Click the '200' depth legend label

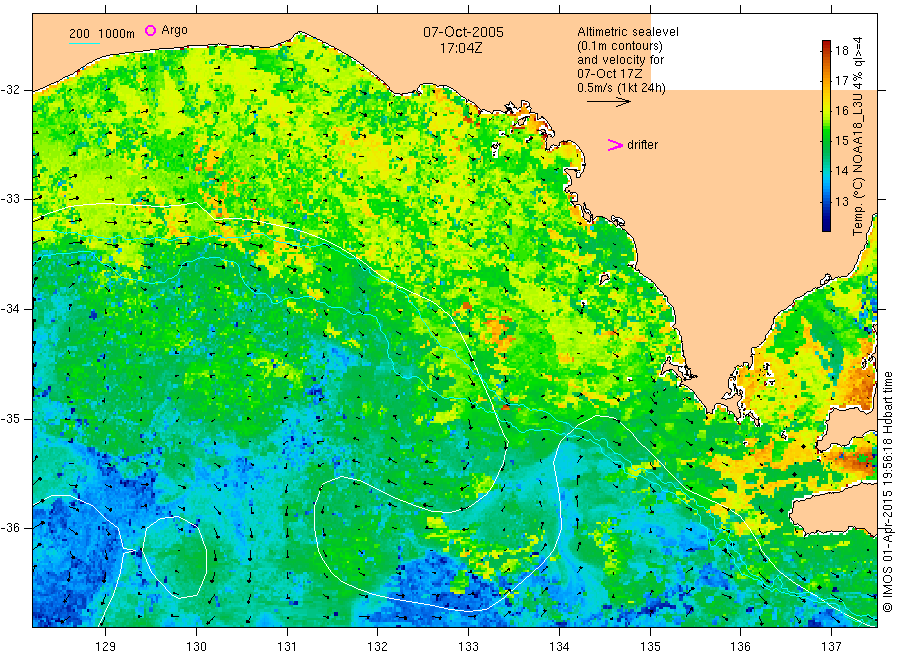(x=79, y=34)
